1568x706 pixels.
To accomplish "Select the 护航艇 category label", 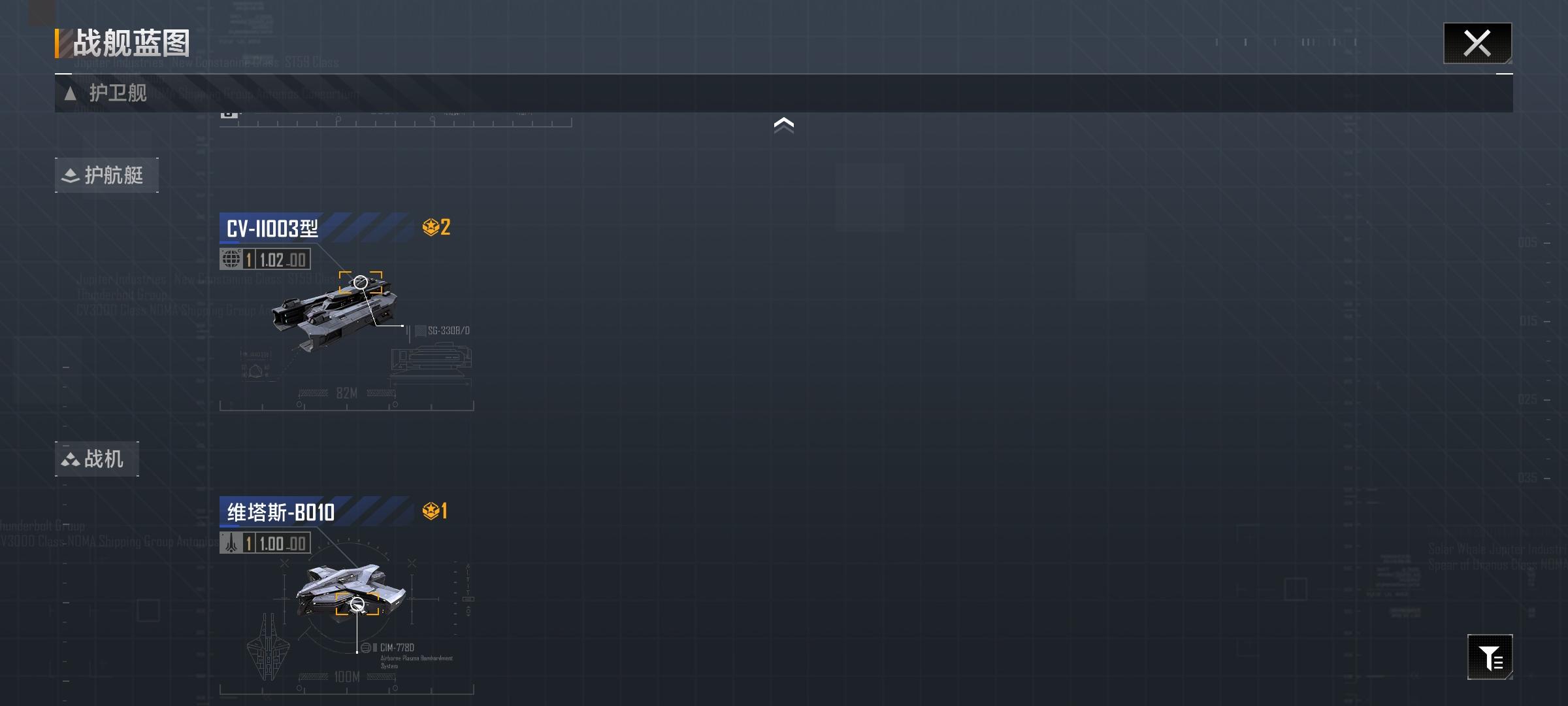I will point(106,175).
